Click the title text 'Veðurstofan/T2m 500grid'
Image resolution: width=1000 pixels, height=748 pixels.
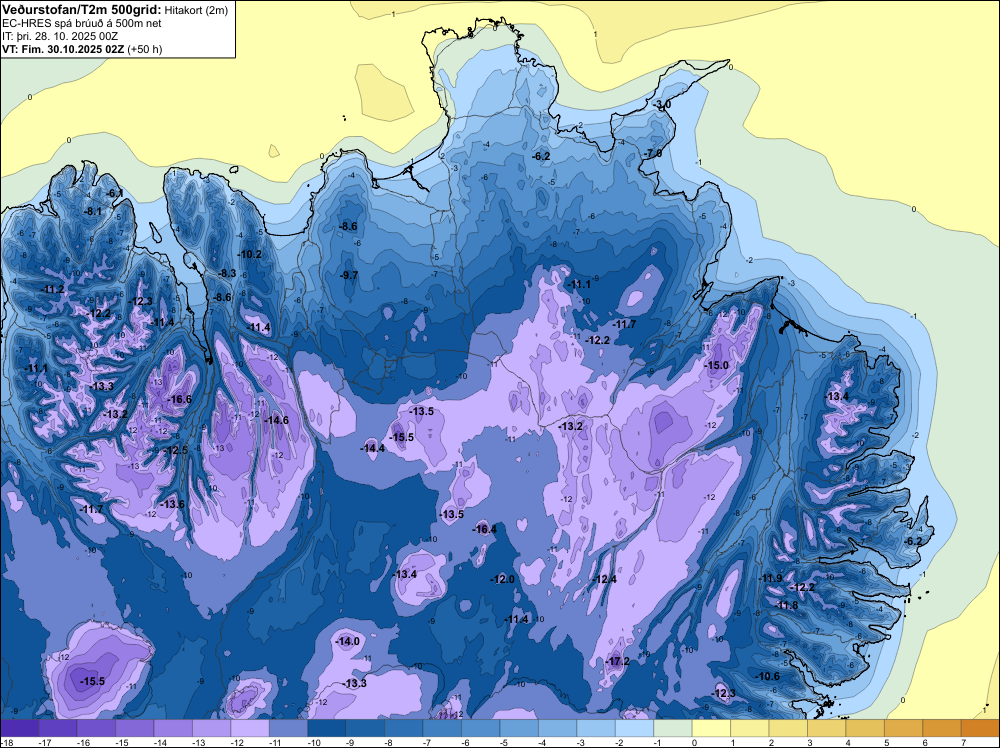82,10
